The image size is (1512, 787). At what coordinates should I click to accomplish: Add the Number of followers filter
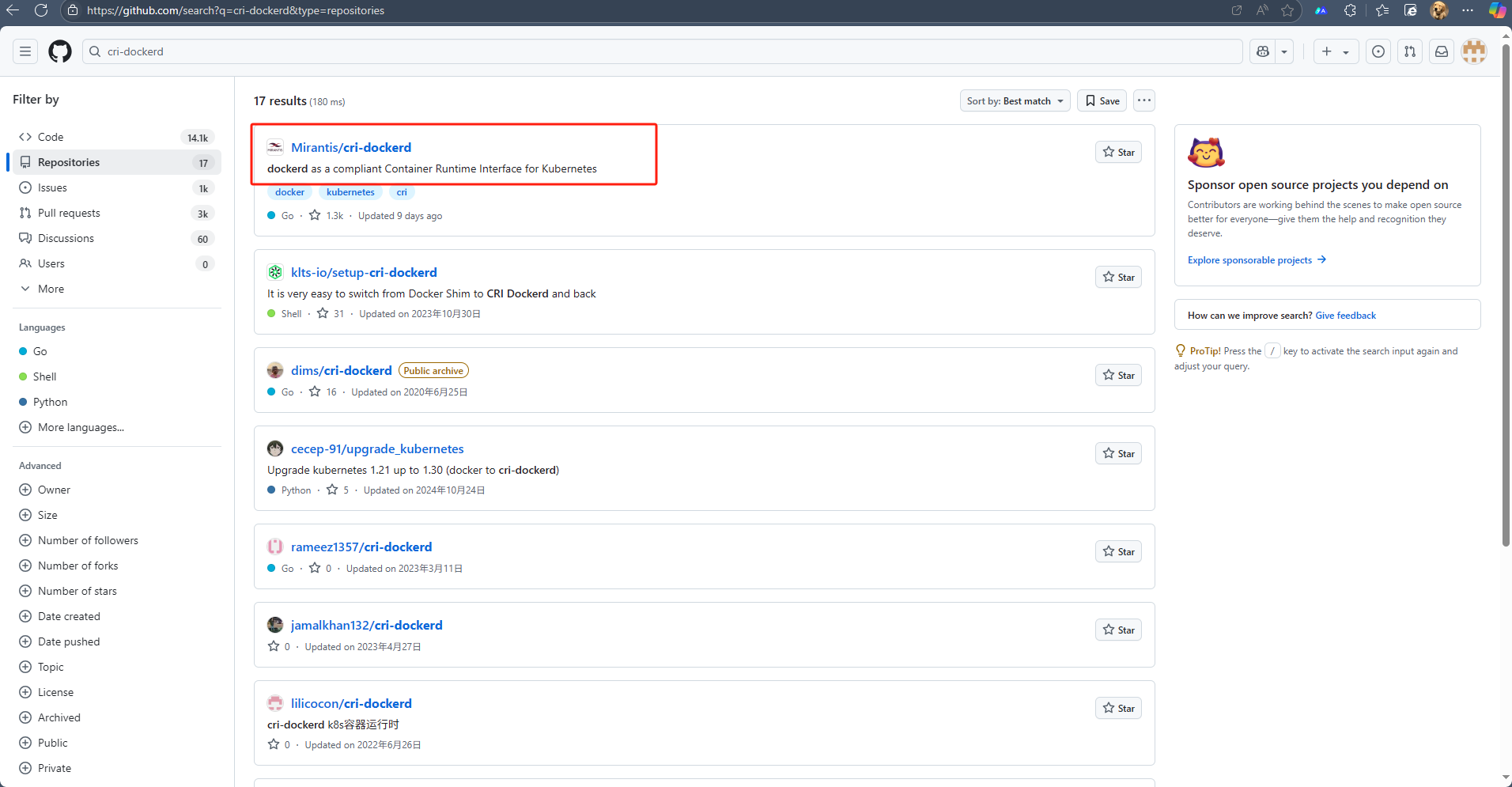[x=117, y=540]
